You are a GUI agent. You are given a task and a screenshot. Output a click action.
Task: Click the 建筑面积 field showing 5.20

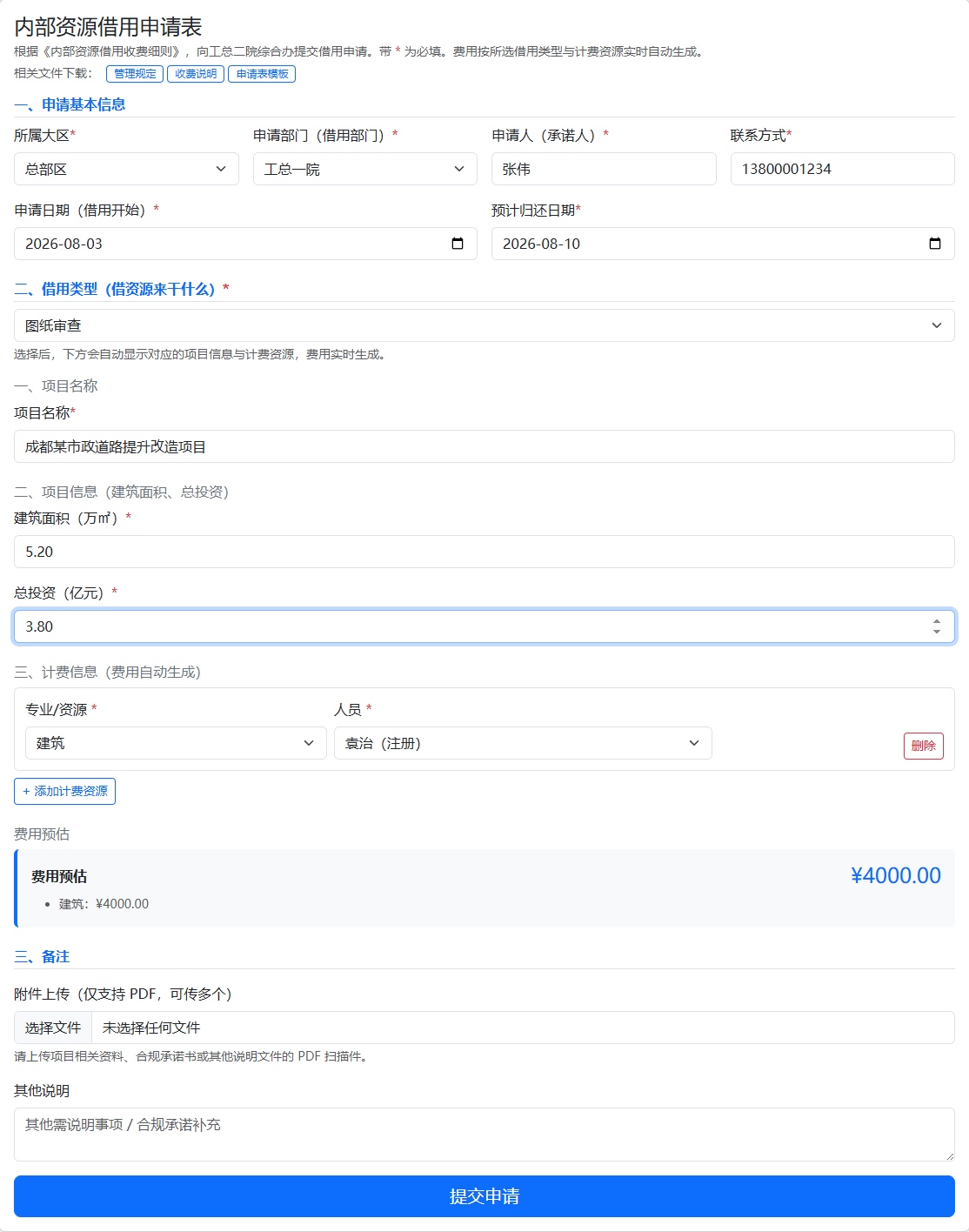(484, 552)
